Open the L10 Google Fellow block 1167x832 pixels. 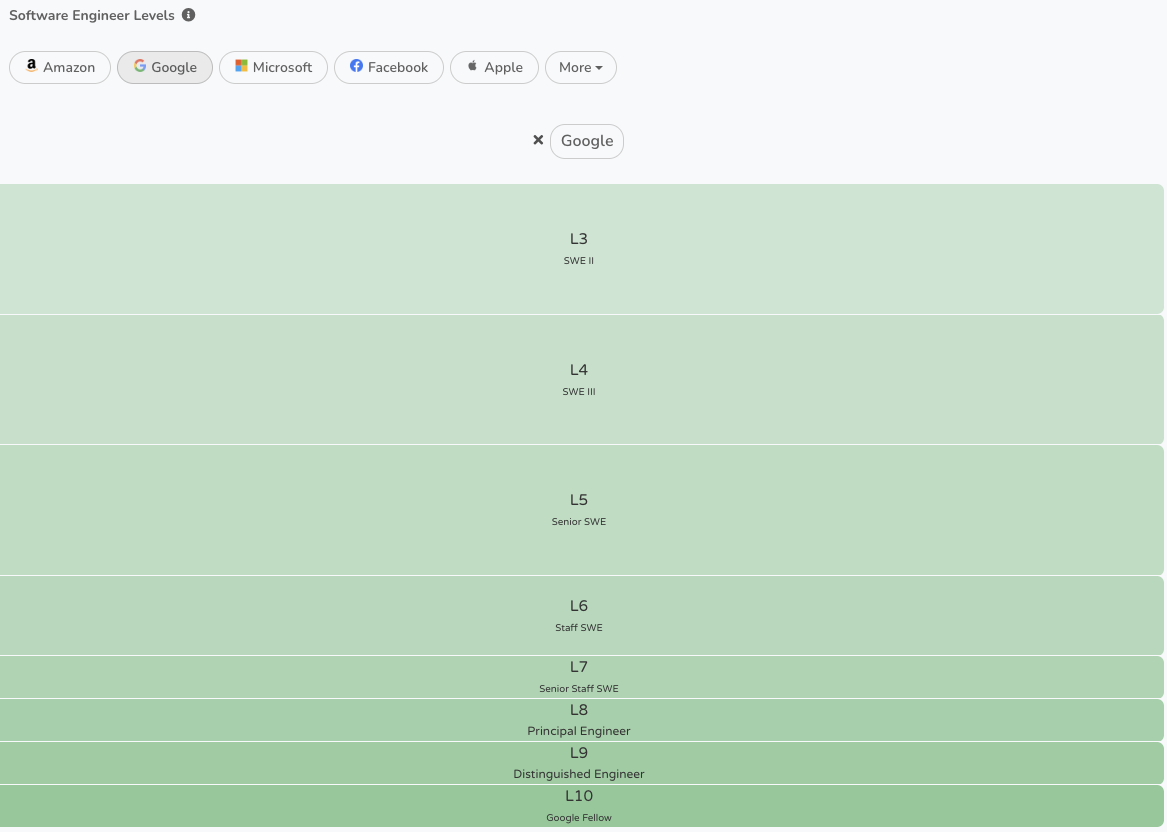point(581,806)
